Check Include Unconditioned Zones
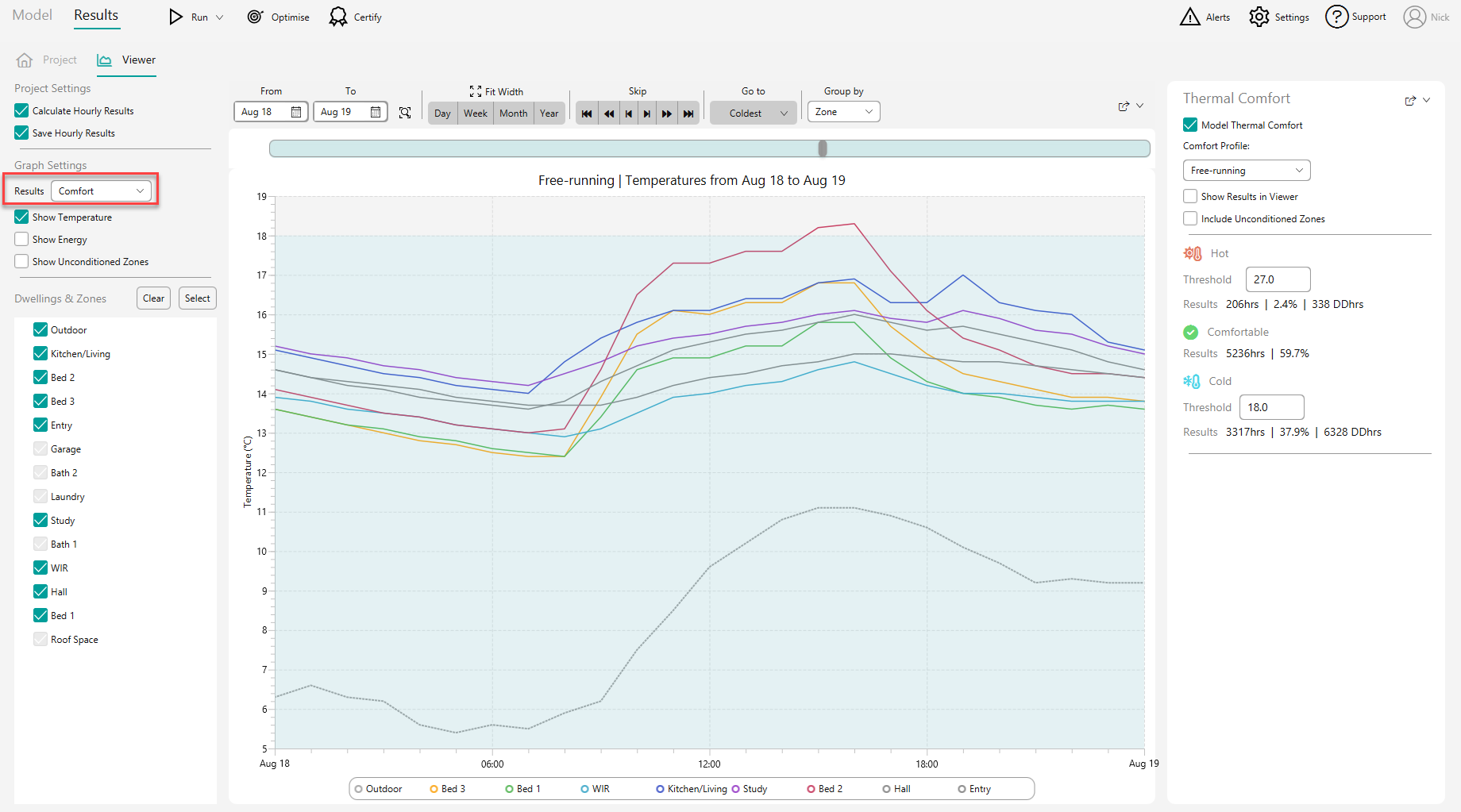1461x812 pixels. [x=1190, y=218]
